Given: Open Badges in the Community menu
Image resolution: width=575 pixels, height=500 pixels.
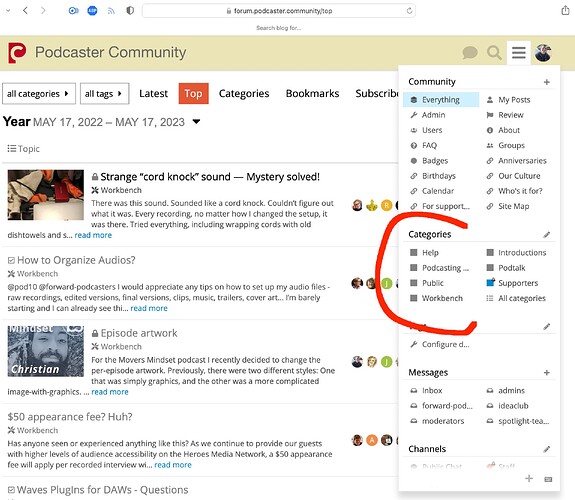Looking at the screenshot, I should [435, 161].
